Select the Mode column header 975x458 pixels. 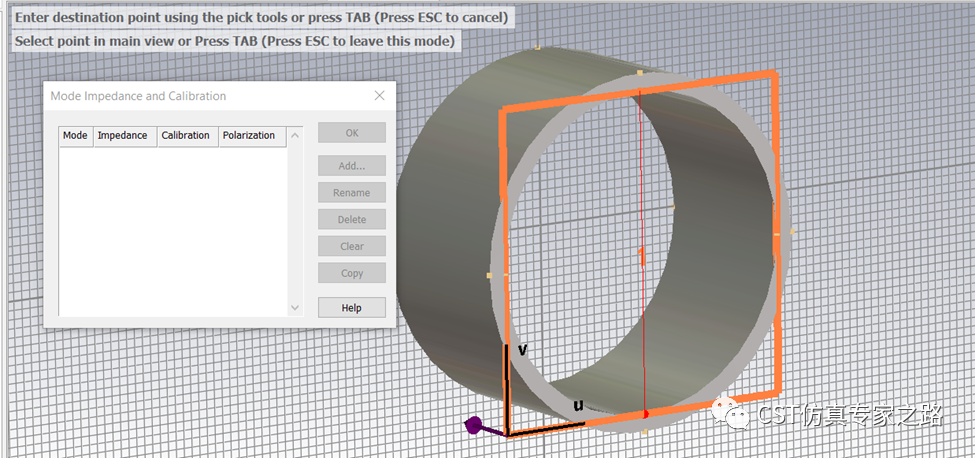(76, 136)
